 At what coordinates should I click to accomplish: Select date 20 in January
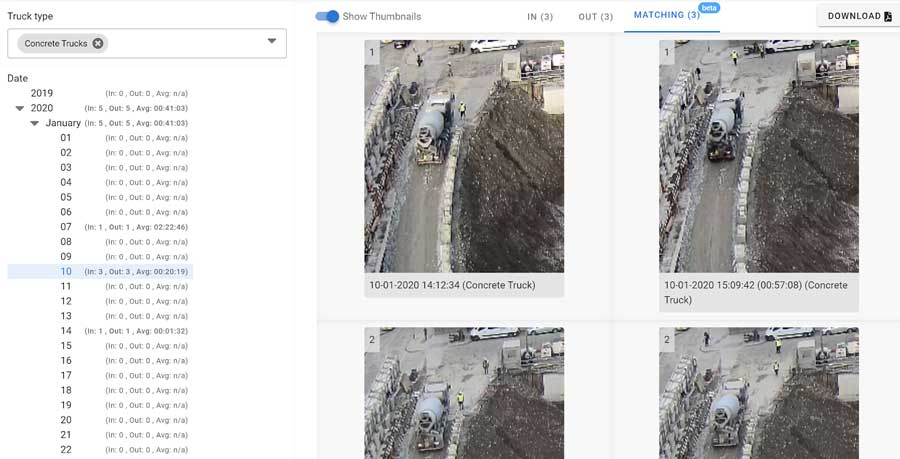100,420
